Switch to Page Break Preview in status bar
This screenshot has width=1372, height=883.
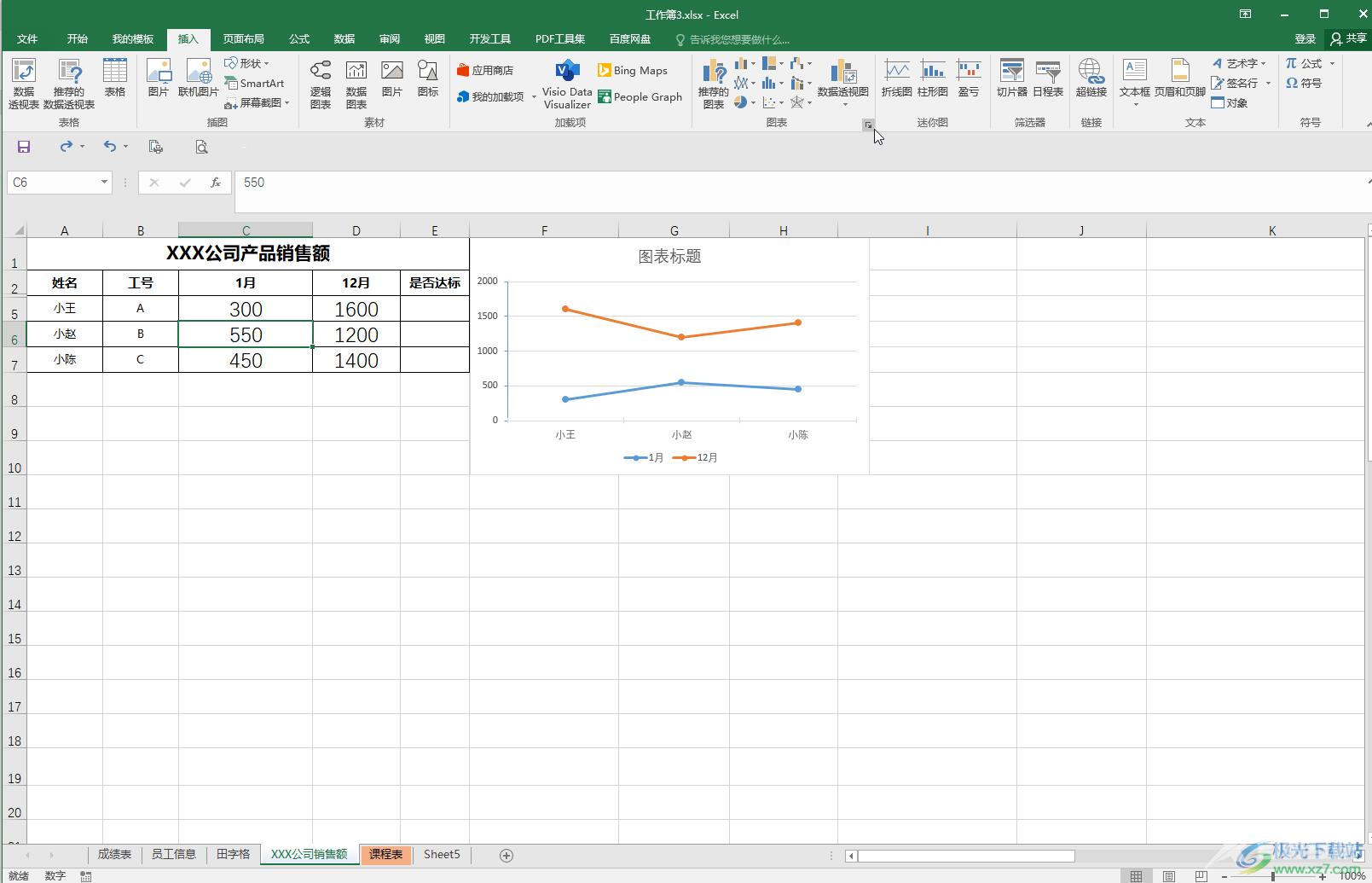click(x=1201, y=876)
